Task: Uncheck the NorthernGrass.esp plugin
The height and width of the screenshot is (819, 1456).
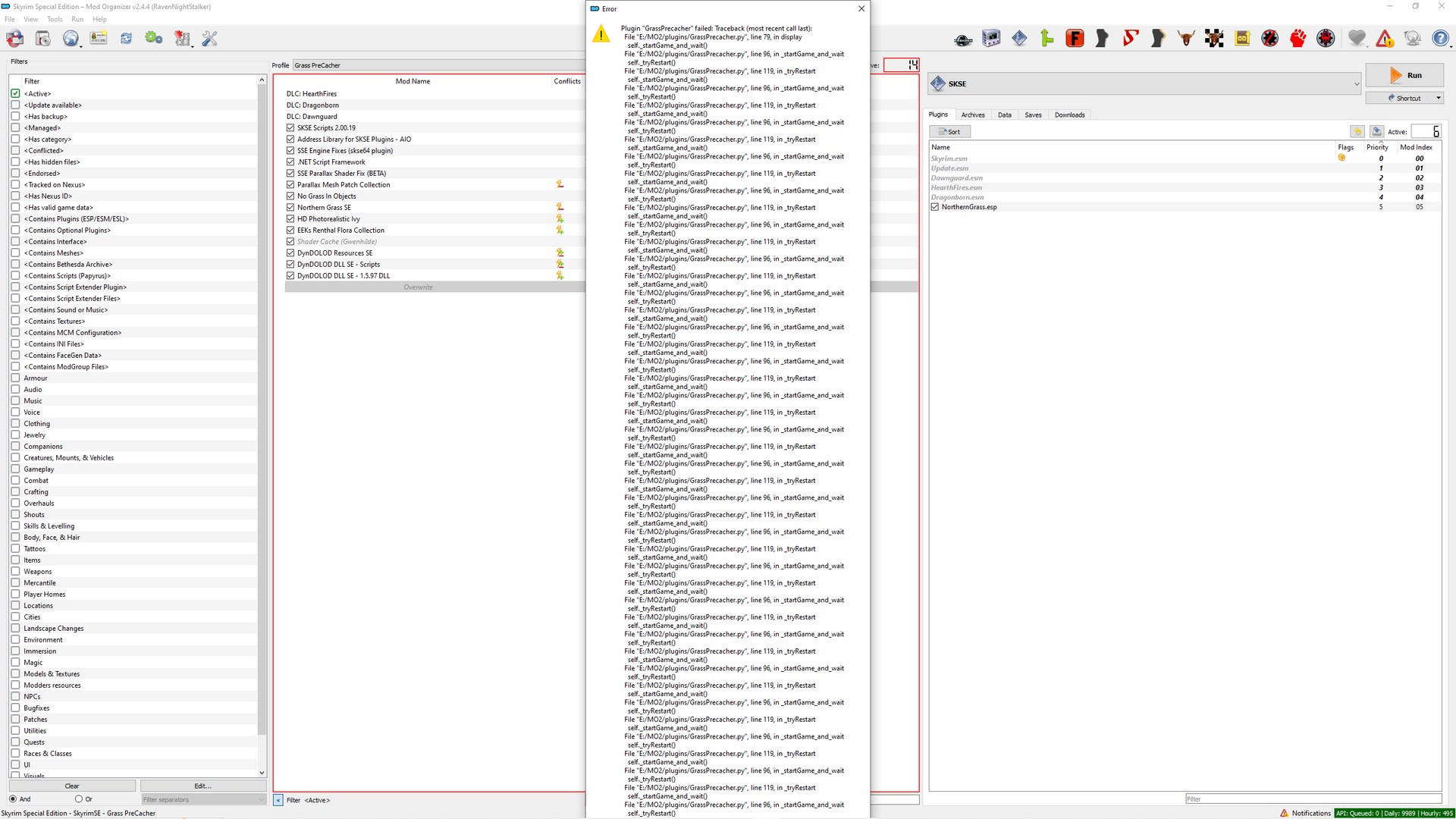Action: (x=935, y=207)
